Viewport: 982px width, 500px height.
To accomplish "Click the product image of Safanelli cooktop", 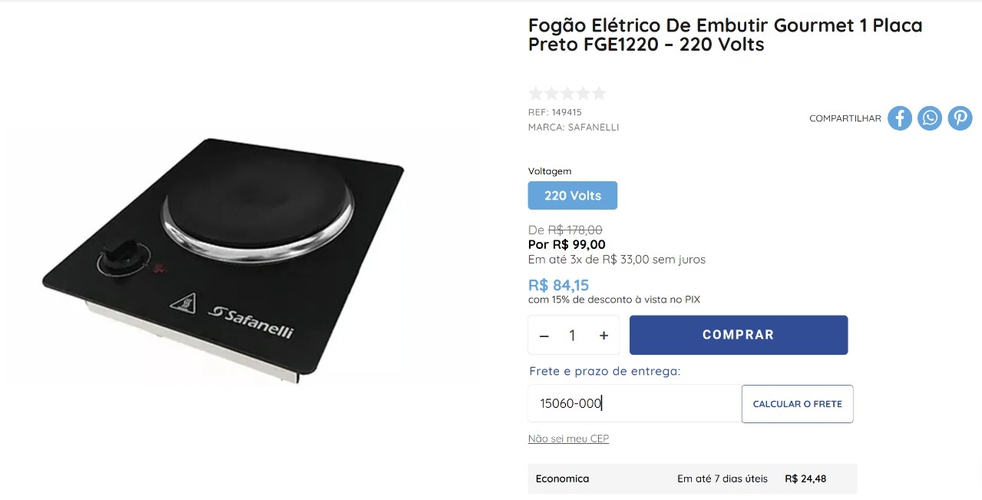I will coord(223,258).
